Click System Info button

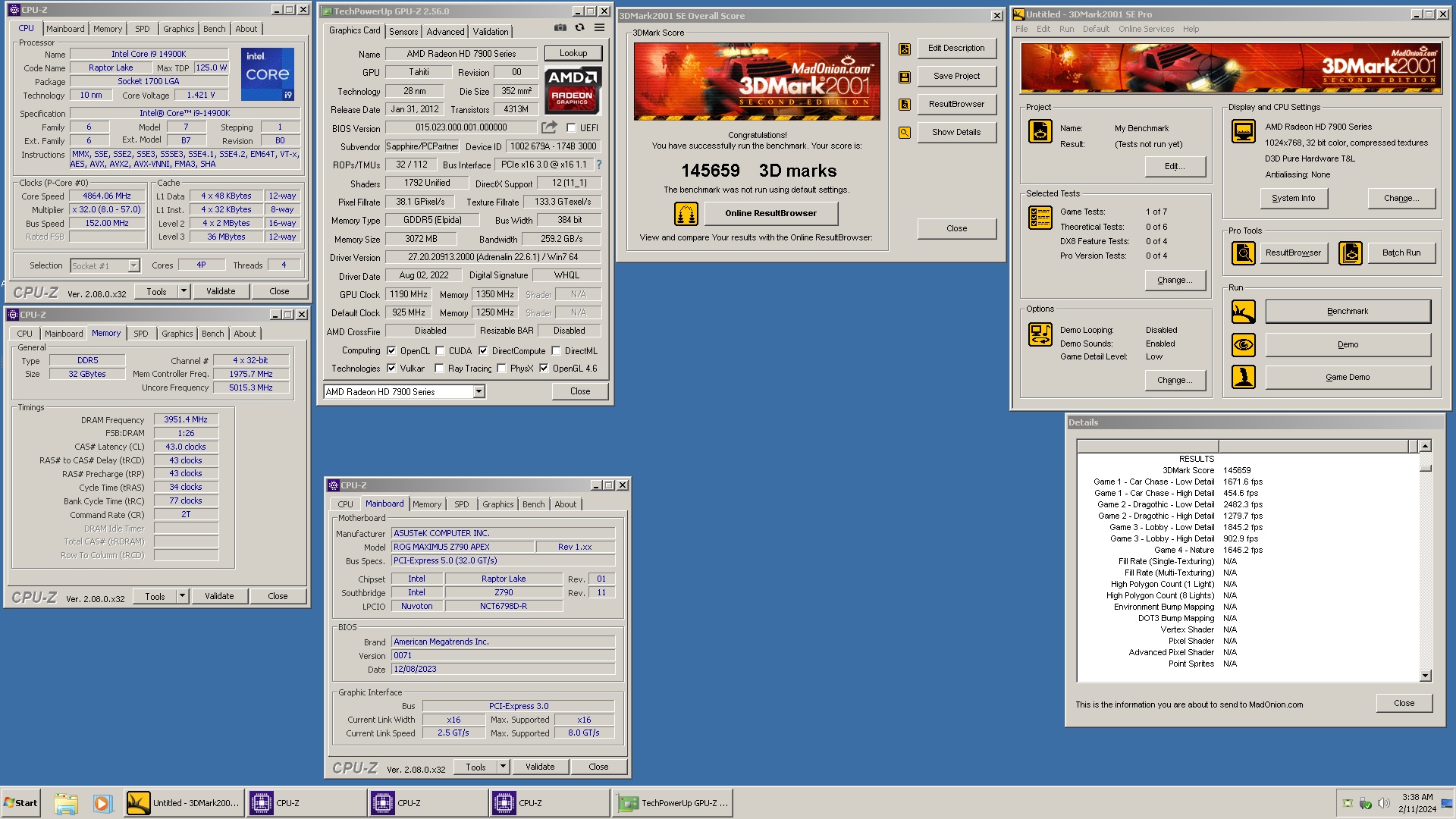click(x=1293, y=199)
